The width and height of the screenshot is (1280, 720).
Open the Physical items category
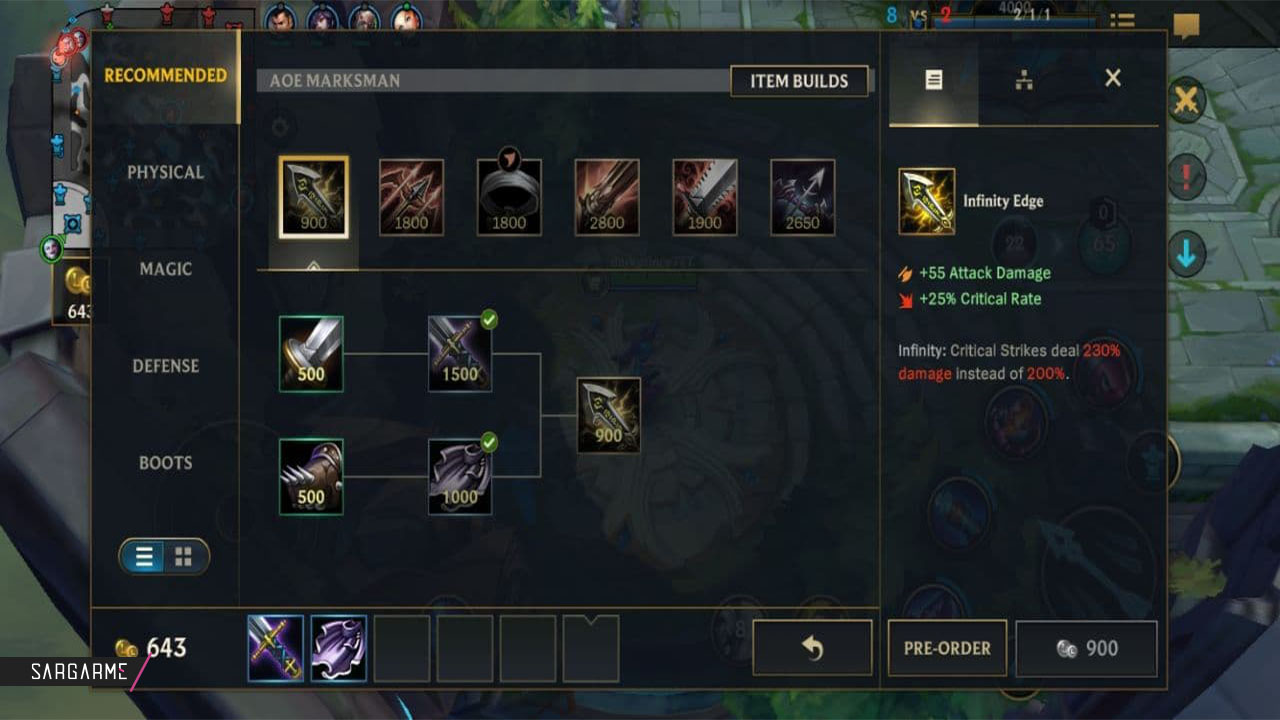[165, 172]
